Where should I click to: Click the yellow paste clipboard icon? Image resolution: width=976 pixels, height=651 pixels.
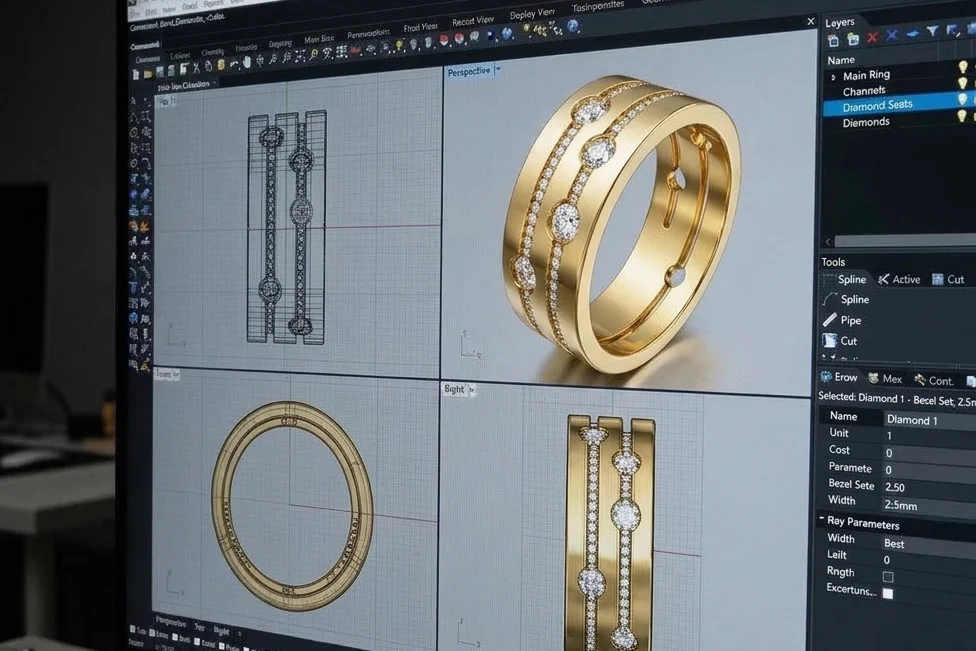click(x=220, y=65)
